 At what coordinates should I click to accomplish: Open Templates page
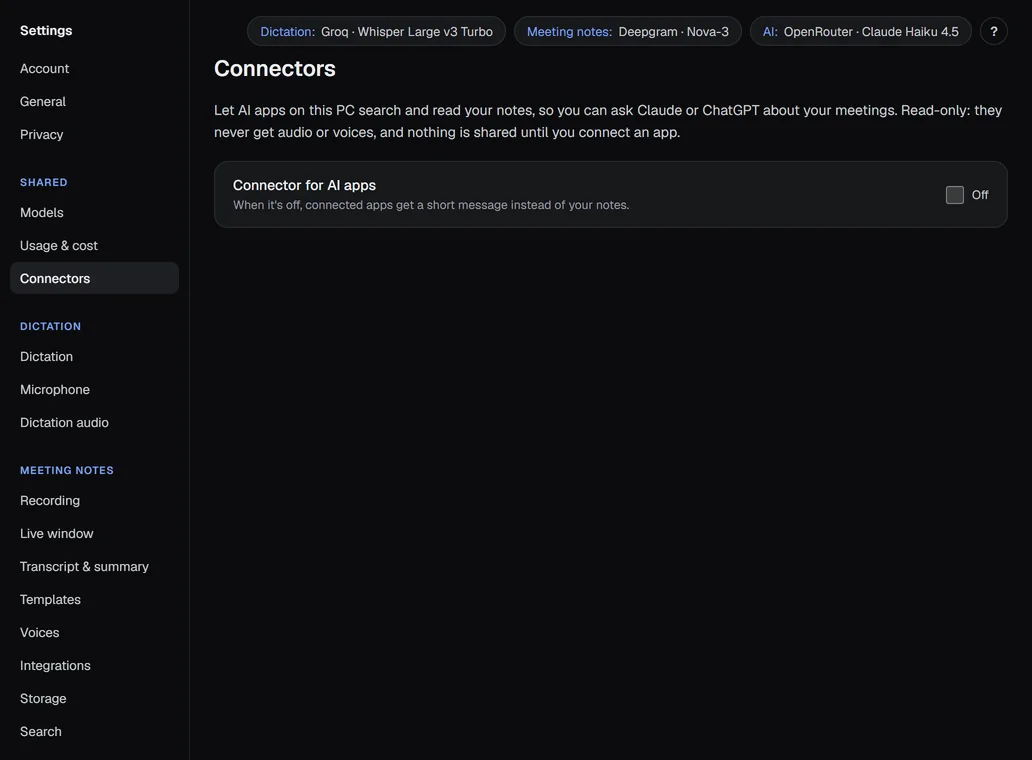[x=94, y=599]
